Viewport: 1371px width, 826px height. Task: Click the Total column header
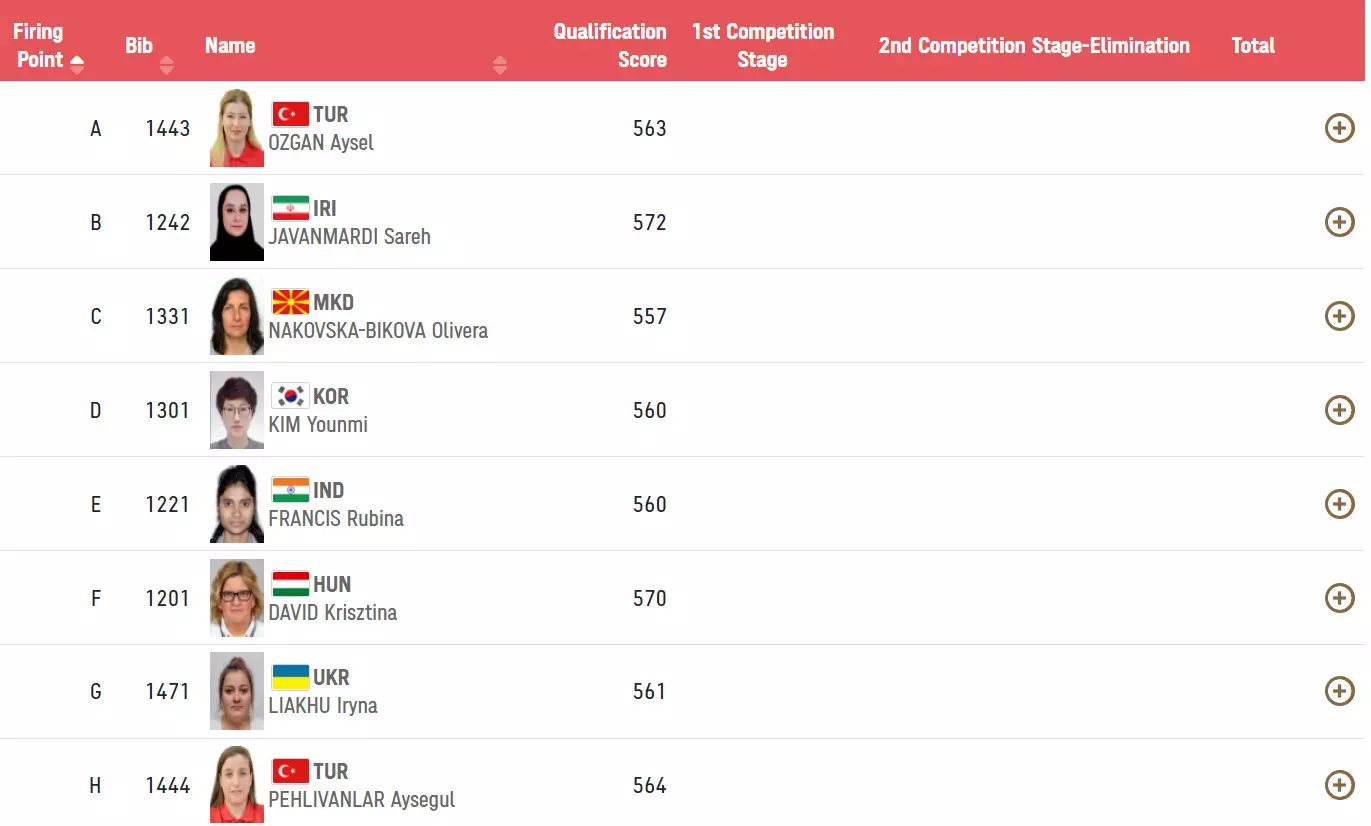[1253, 45]
